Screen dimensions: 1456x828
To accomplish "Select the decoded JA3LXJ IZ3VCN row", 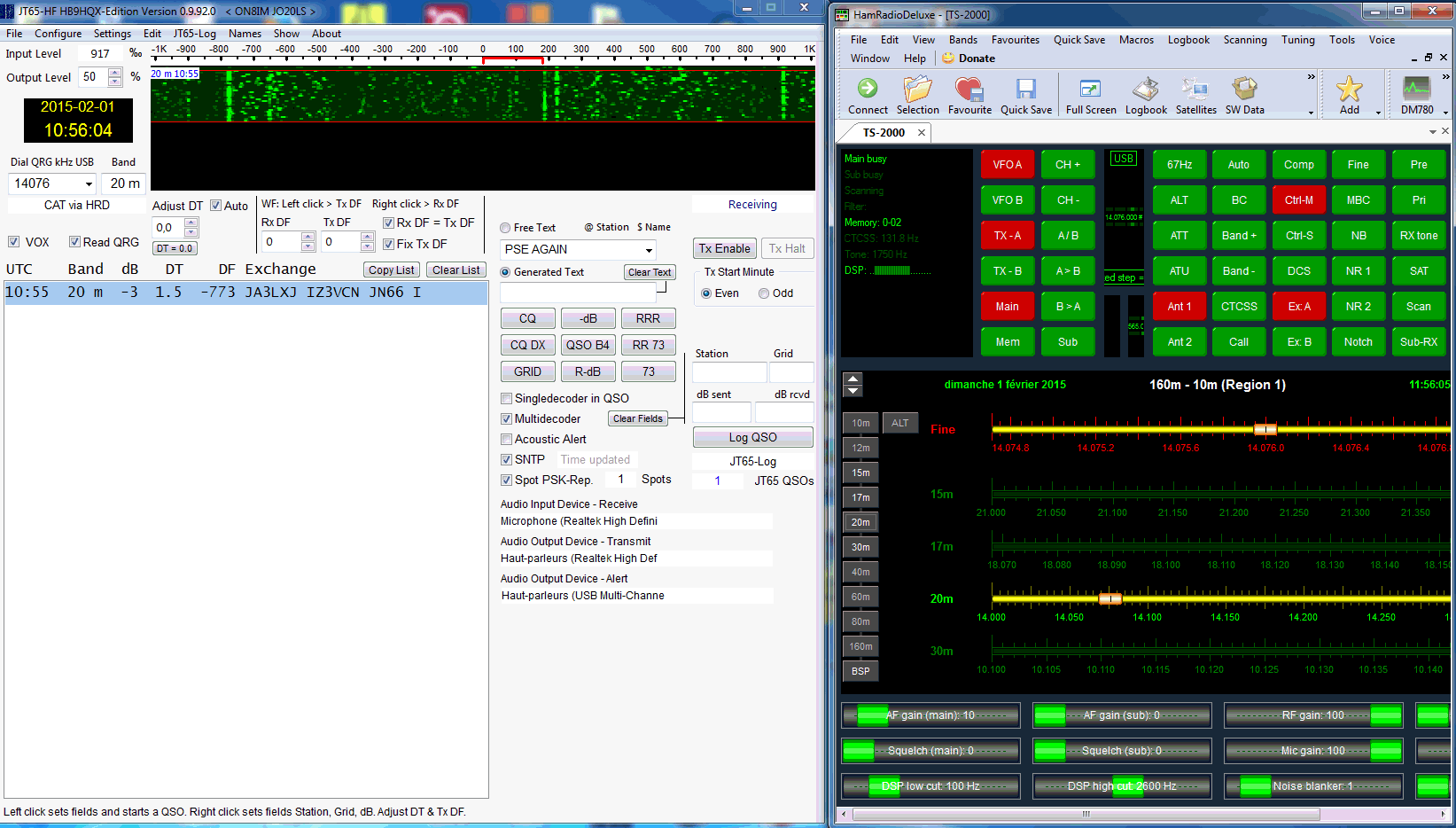I will point(245,293).
